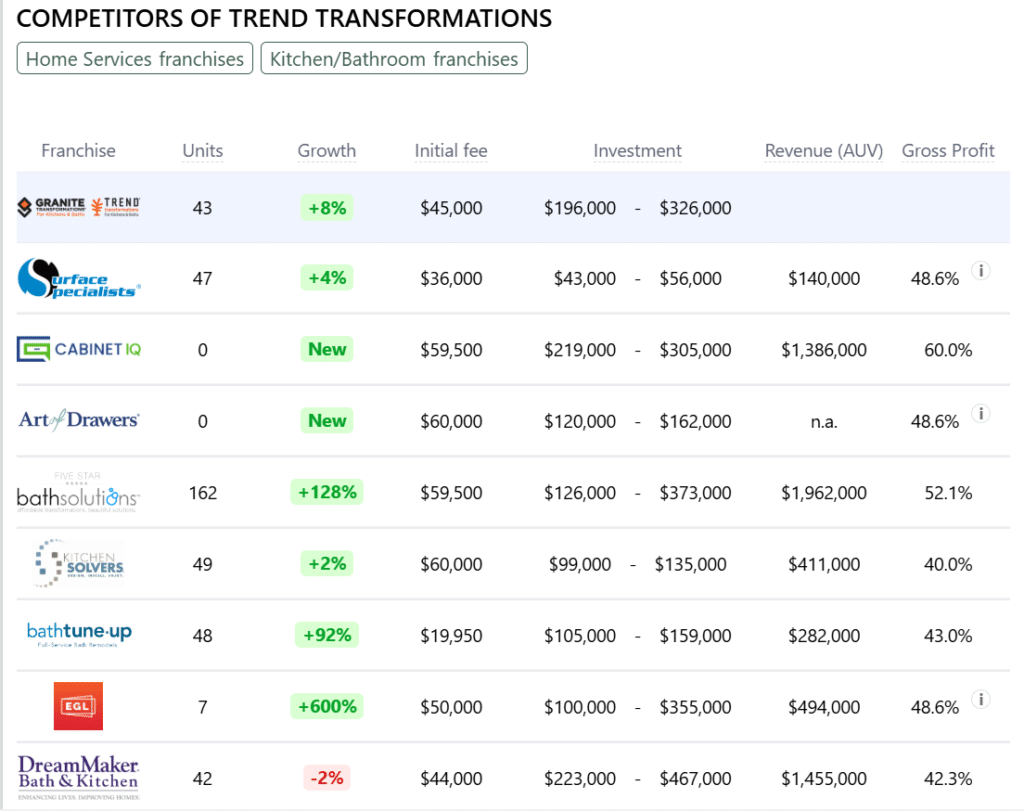The height and width of the screenshot is (811, 1024).
Task: Open the DreamMaker Bath & Kitchen logo
Action: (78, 777)
